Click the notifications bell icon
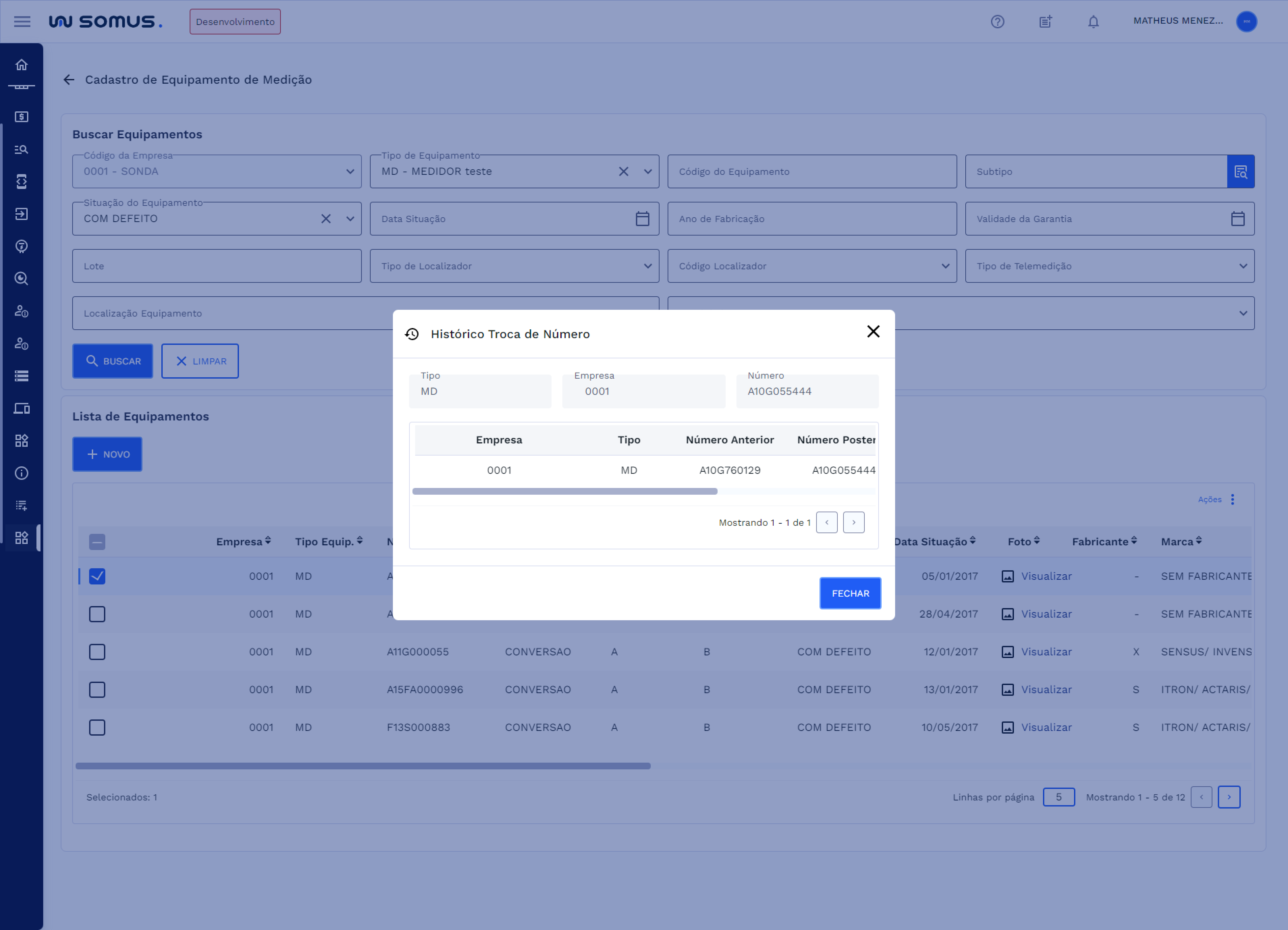Viewport: 1288px width, 930px height. tap(1093, 22)
